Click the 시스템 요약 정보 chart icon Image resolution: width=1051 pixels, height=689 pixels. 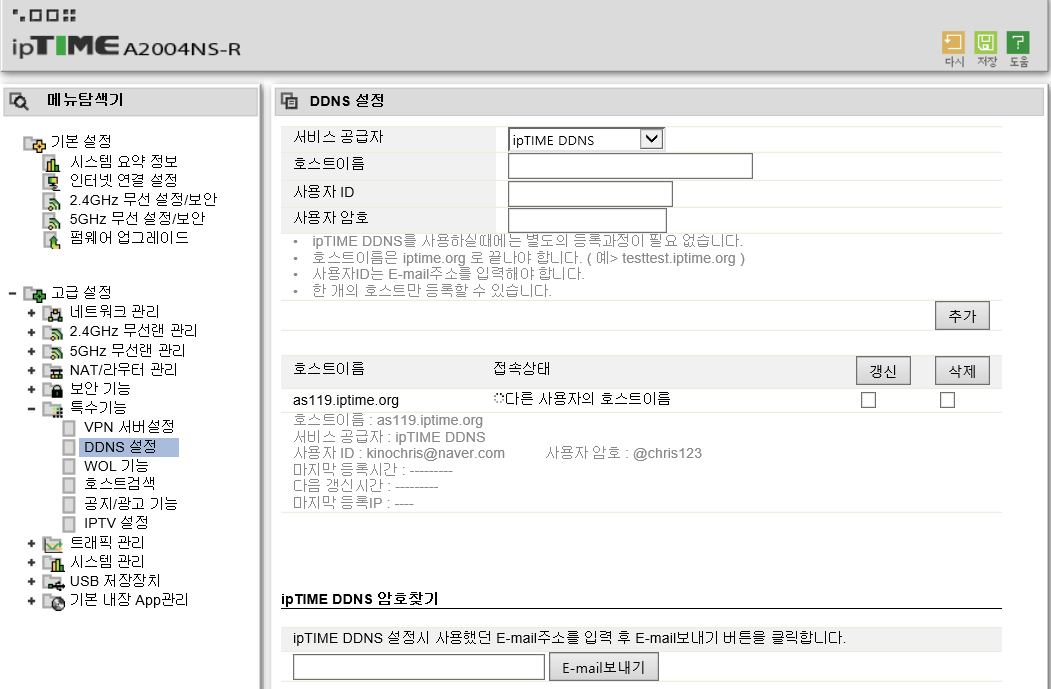(52, 162)
